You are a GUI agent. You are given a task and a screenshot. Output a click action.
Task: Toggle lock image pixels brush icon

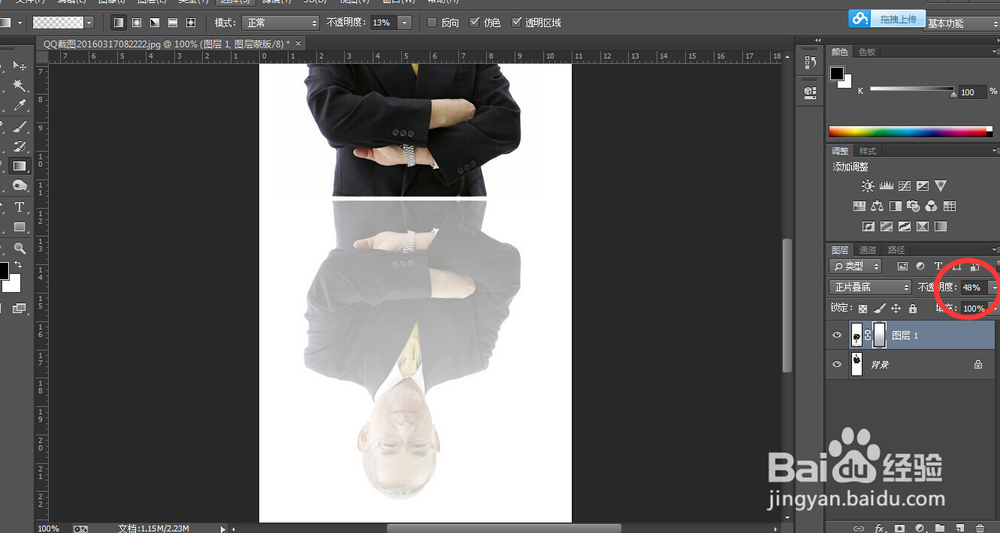click(x=879, y=309)
